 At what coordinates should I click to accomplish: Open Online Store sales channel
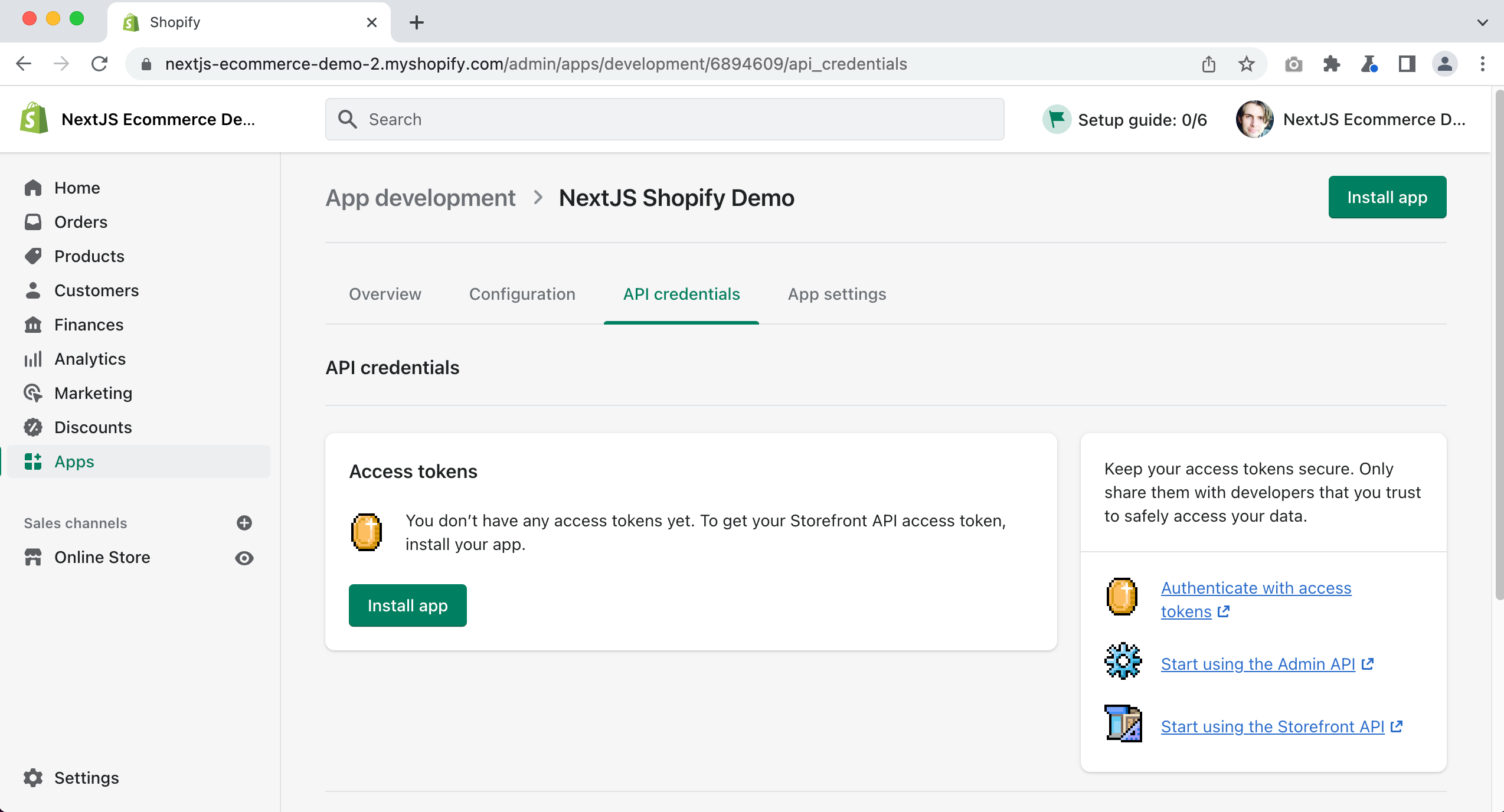(102, 557)
